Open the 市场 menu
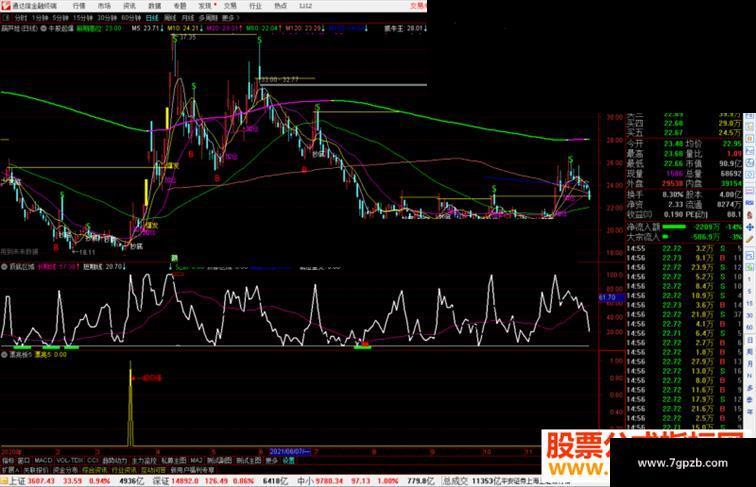This screenshot has height=487, width=756. click(x=104, y=6)
